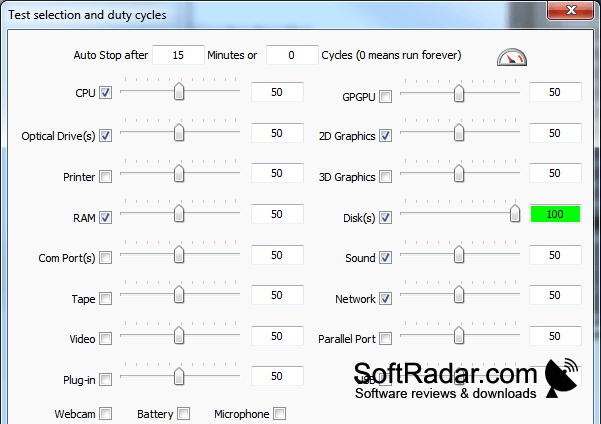Image resolution: width=601 pixels, height=424 pixels.
Task: Tick the Plug-in test checkbox
Action: tap(105, 380)
